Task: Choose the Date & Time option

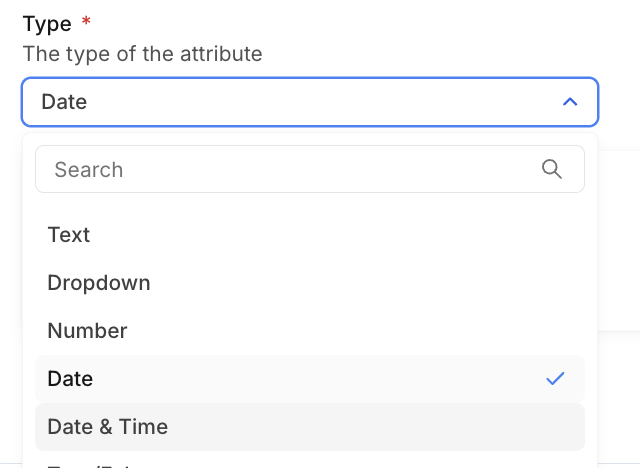Action: coord(108,427)
